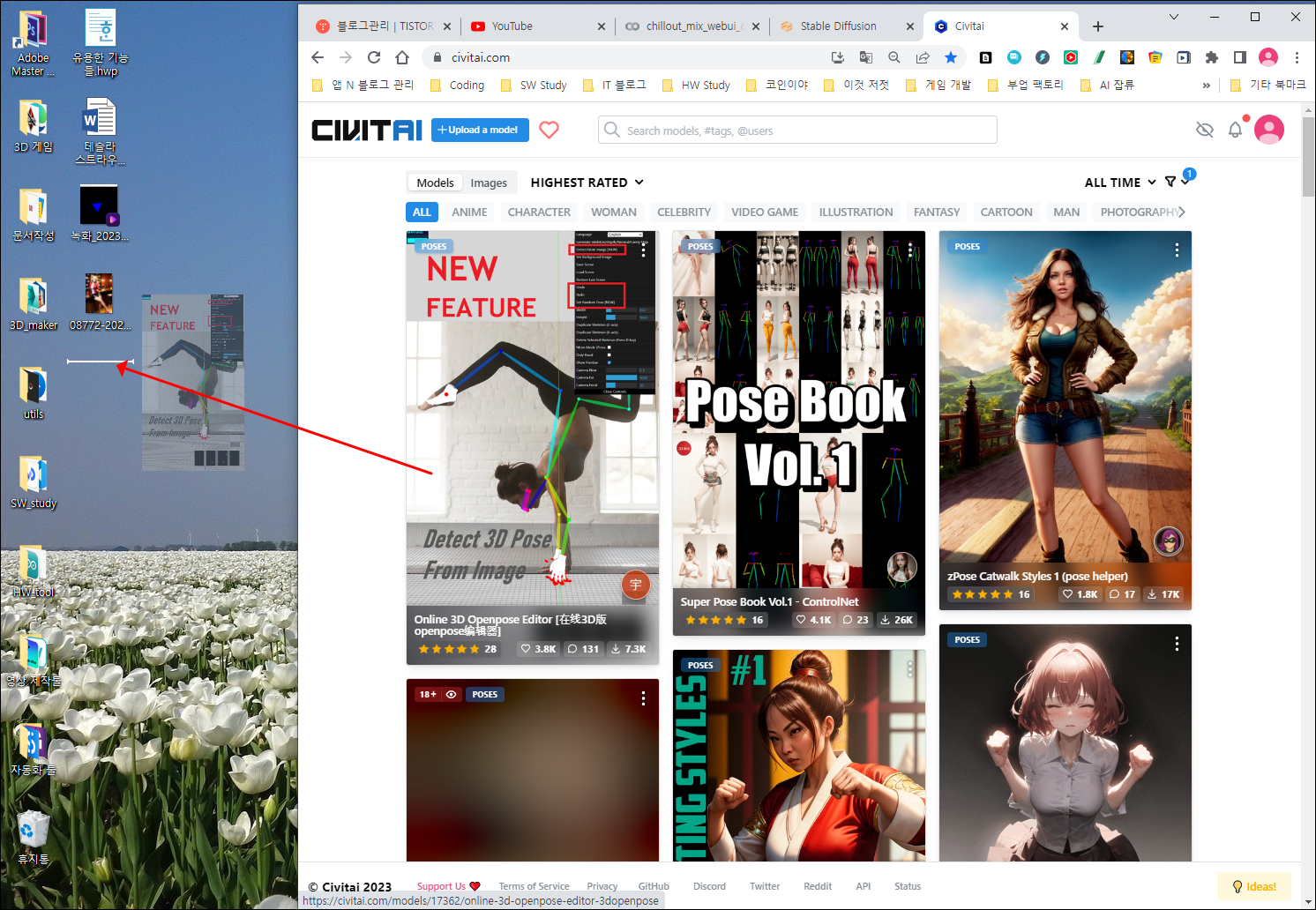Close the Civitai browser tab
The image size is (1316, 910).
[x=1065, y=26]
